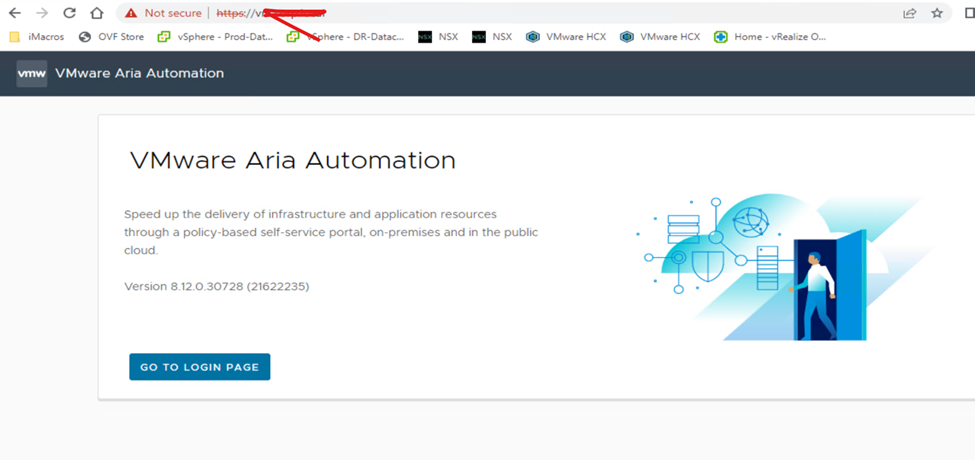Click the VMware Aria Automation header title
This screenshot has height=460, width=975.
139,73
